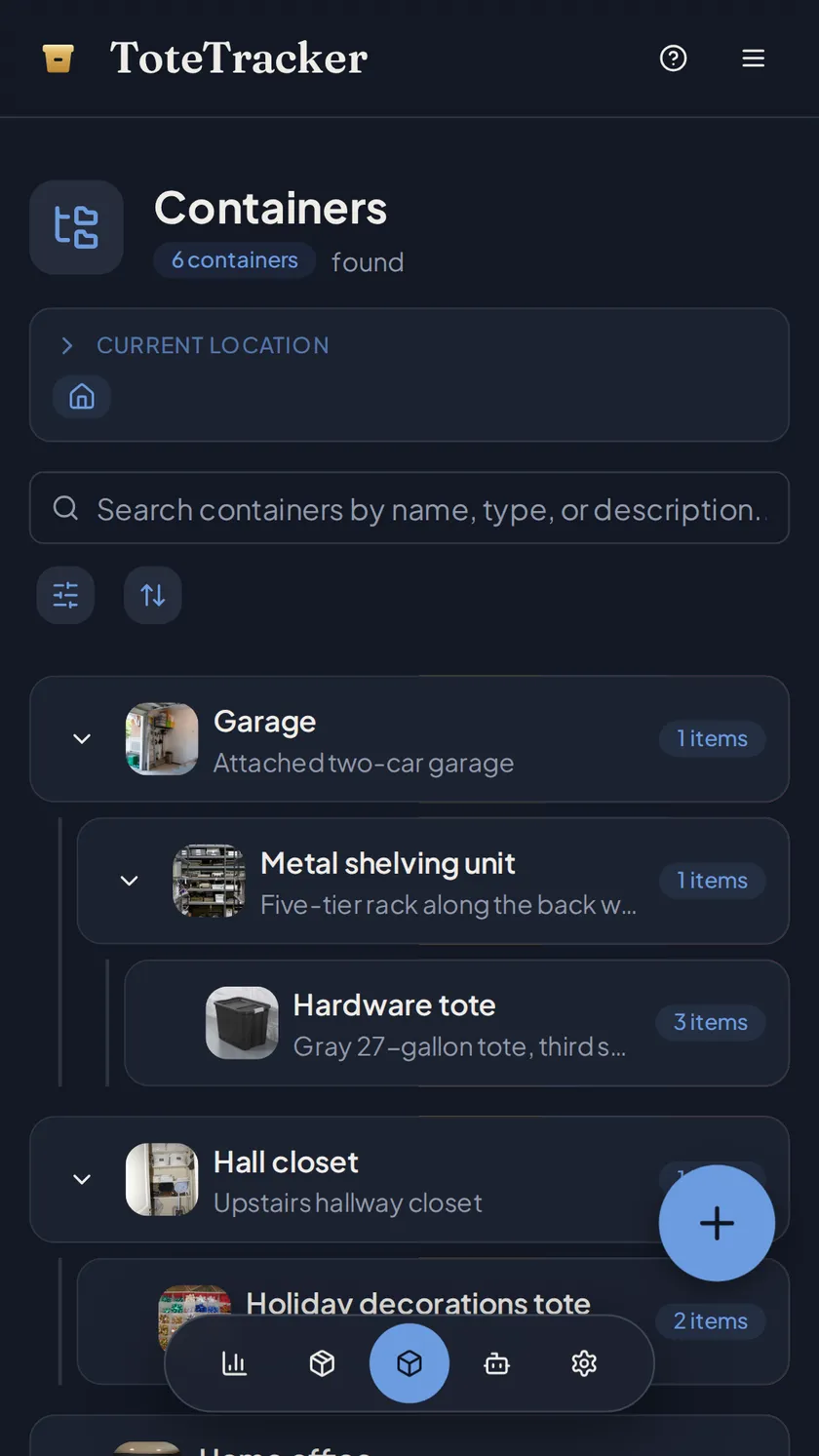The width and height of the screenshot is (819, 1456).
Task: Collapse the Hall closet container
Action: click(x=82, y=1179)
